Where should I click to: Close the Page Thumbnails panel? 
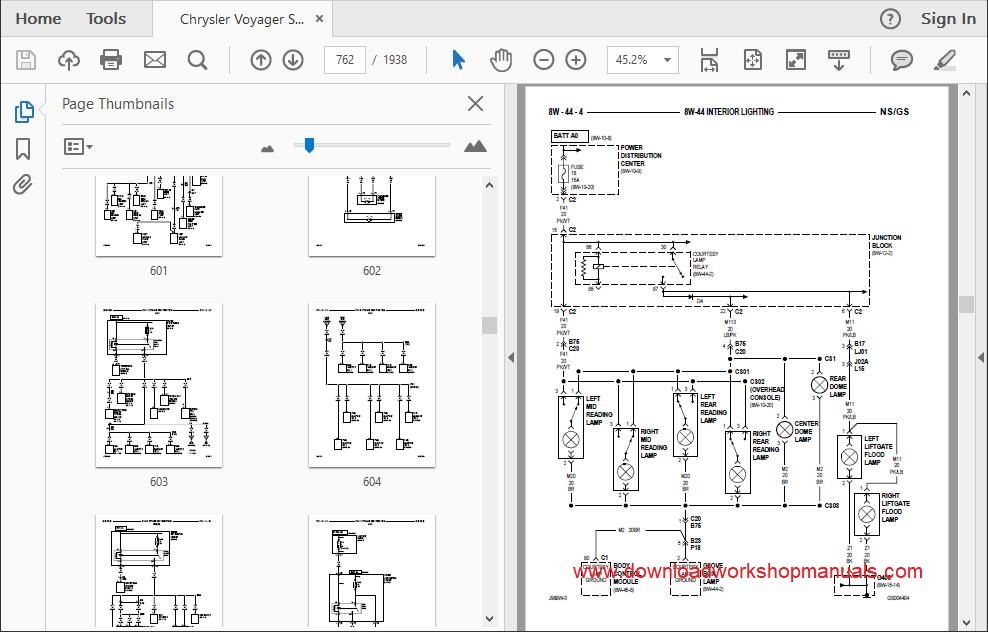(x=476, y=104)
